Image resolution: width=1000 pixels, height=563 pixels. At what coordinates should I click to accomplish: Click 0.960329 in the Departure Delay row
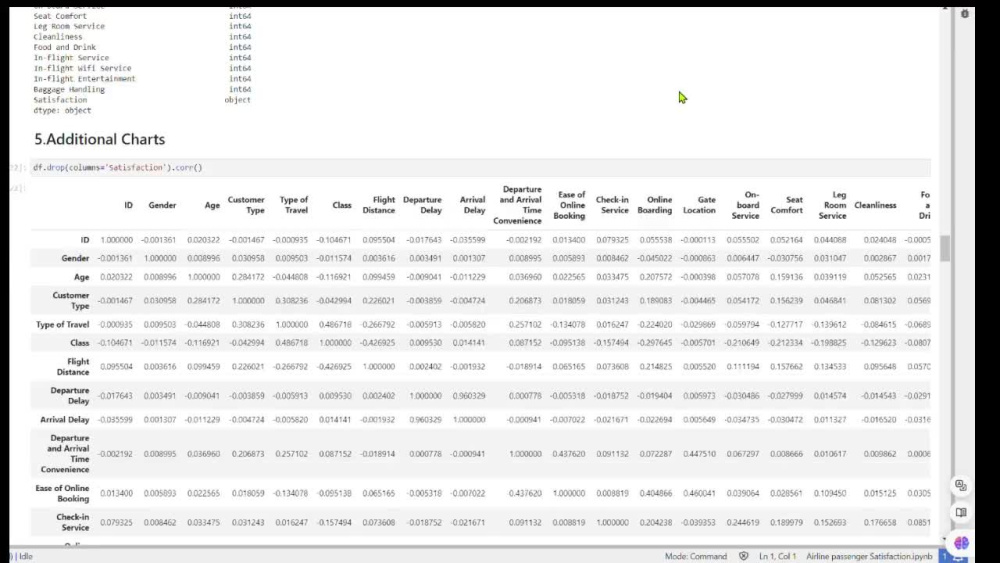pos(468,396)
